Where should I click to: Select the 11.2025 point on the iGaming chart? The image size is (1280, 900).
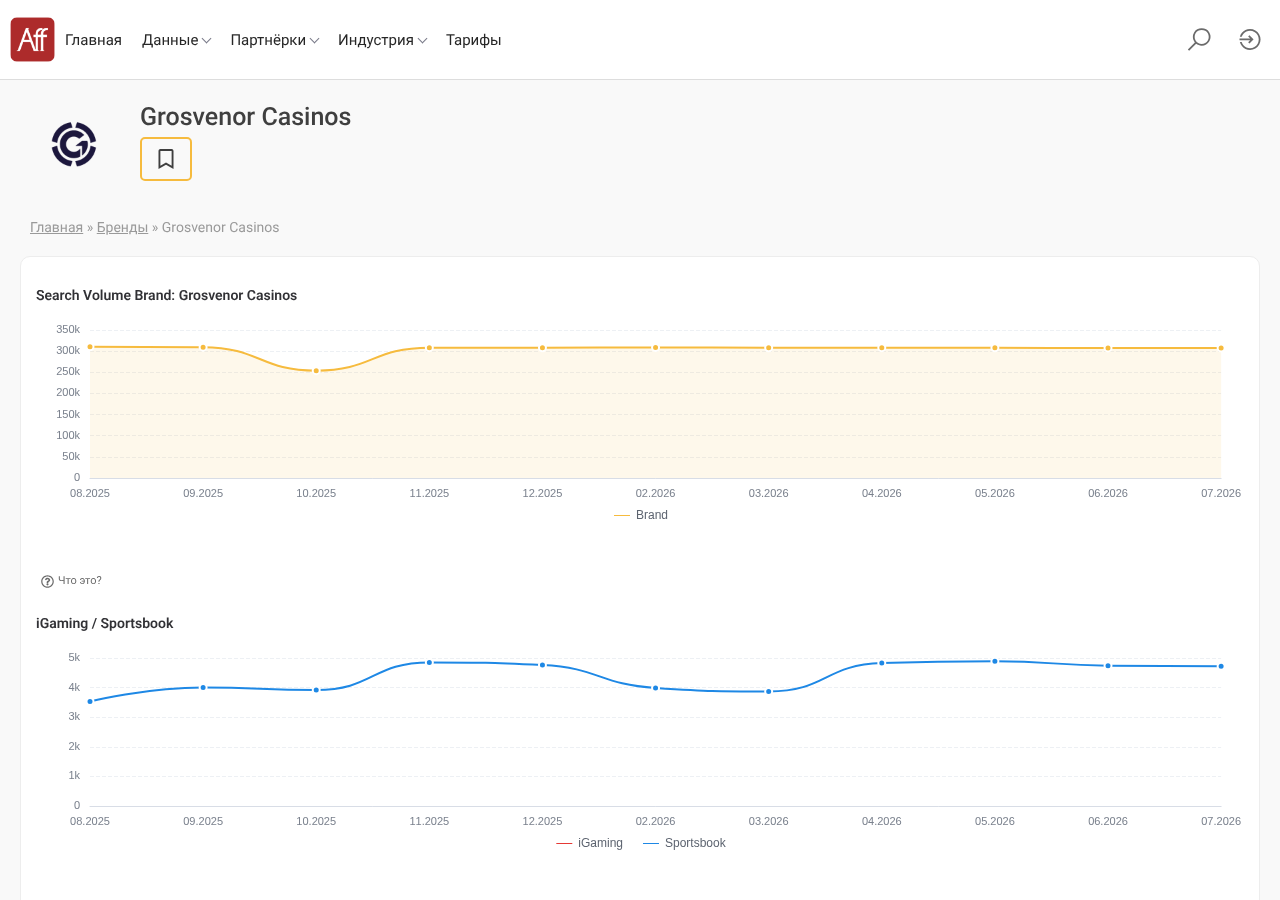click(x=429, y=662)
